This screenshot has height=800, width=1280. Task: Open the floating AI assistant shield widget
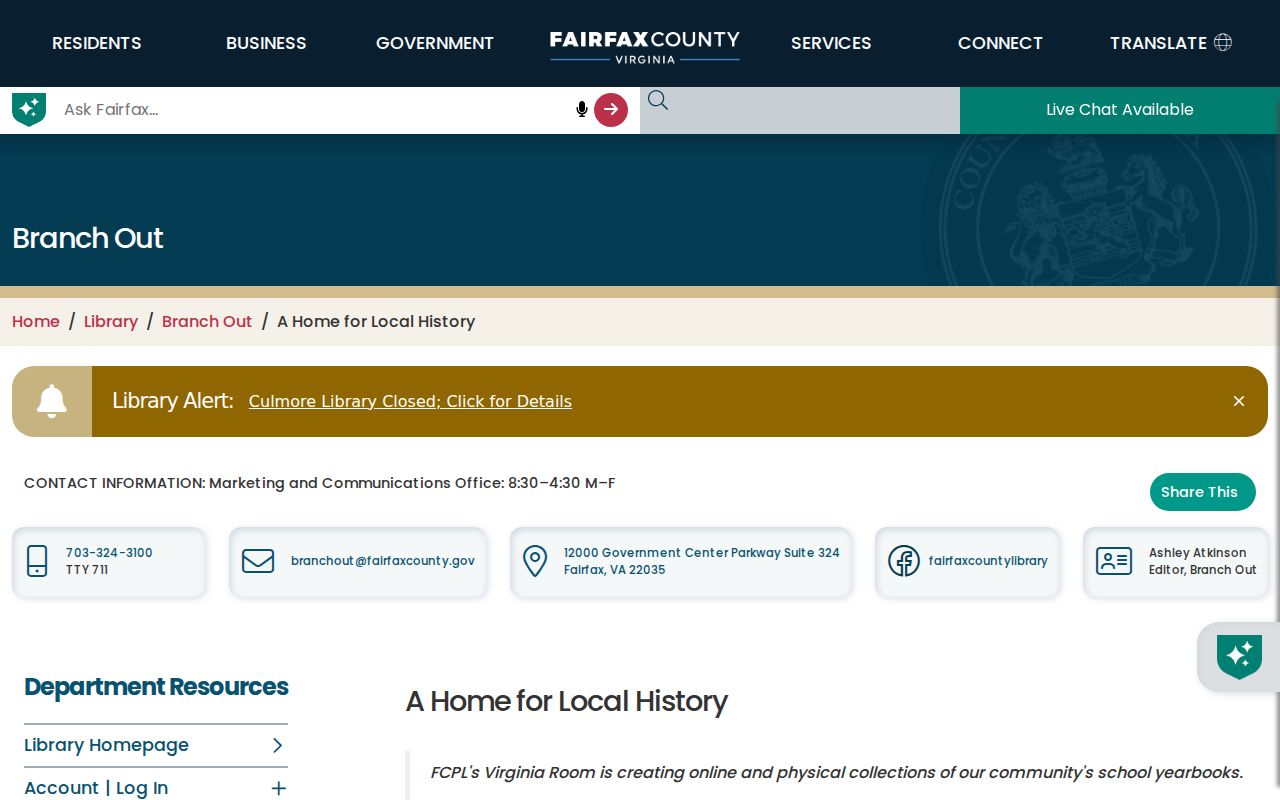tap(1239, 657)
